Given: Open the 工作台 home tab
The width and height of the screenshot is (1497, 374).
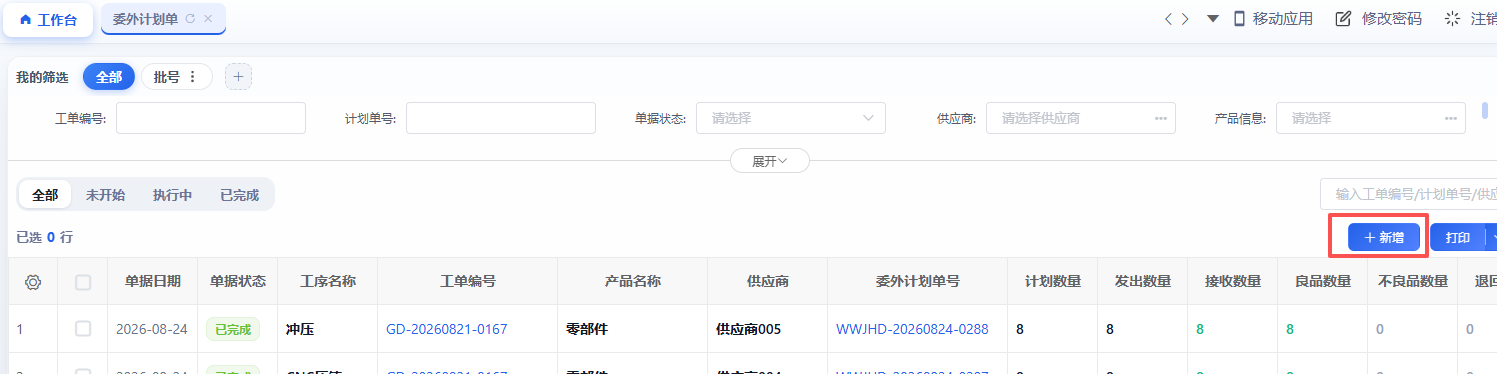Looking at the screenshot, I should point(48,19).
